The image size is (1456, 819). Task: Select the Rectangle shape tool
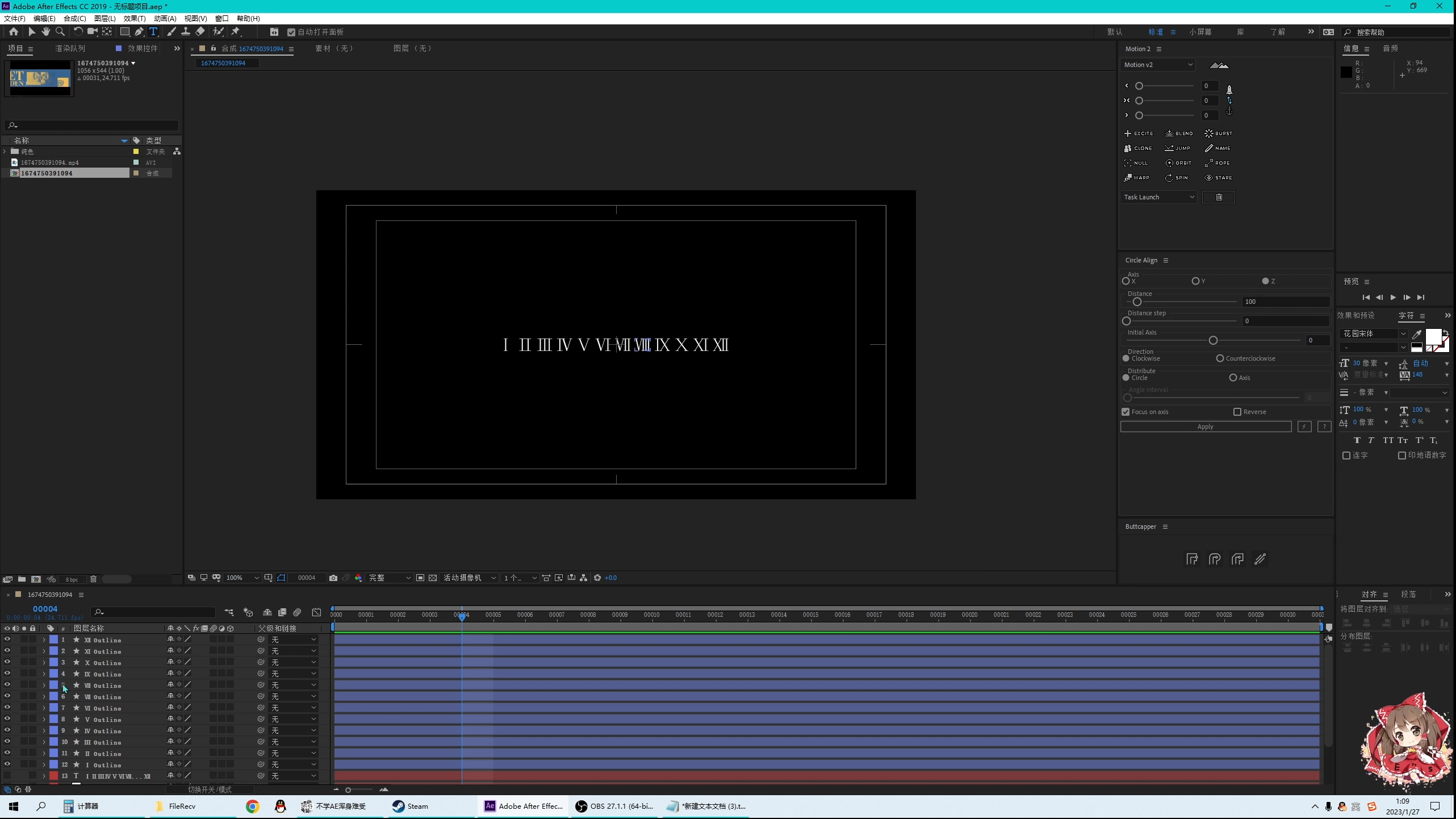coord(124,32)
